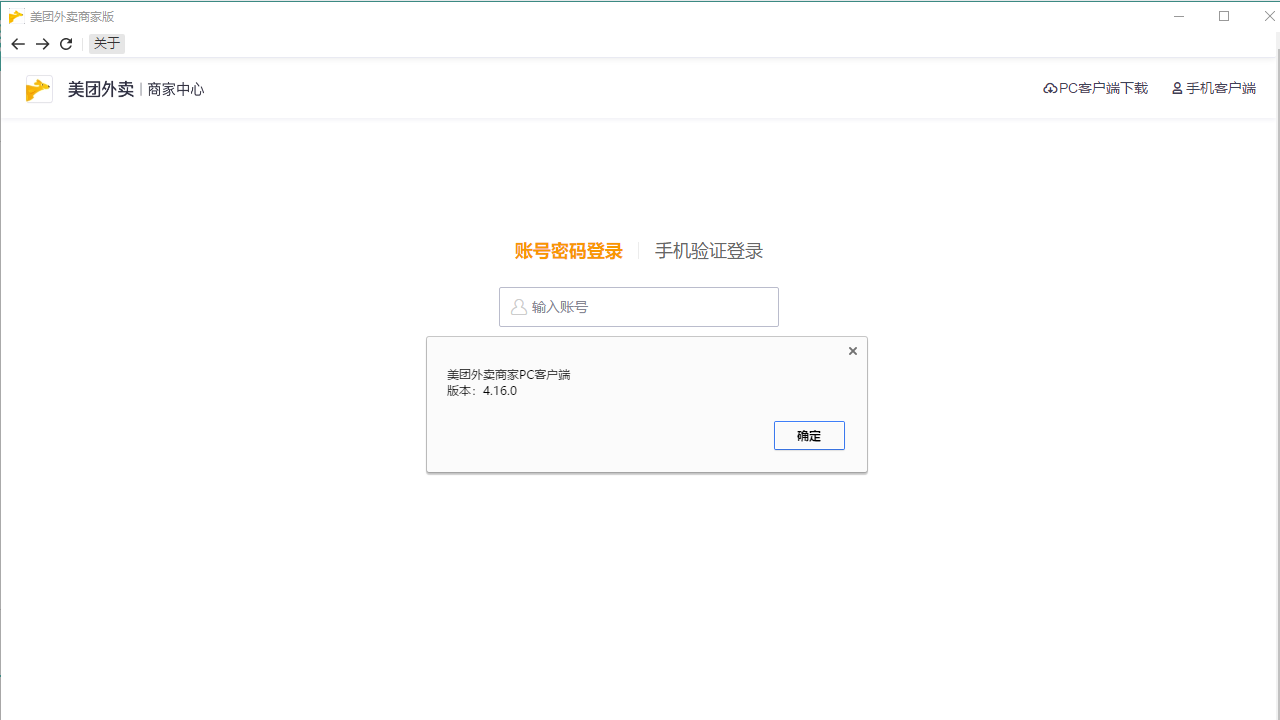Click the 美团外卖 brand text in the header
This screenshot has width=1280, height=720.
click(x=100, y=89)
